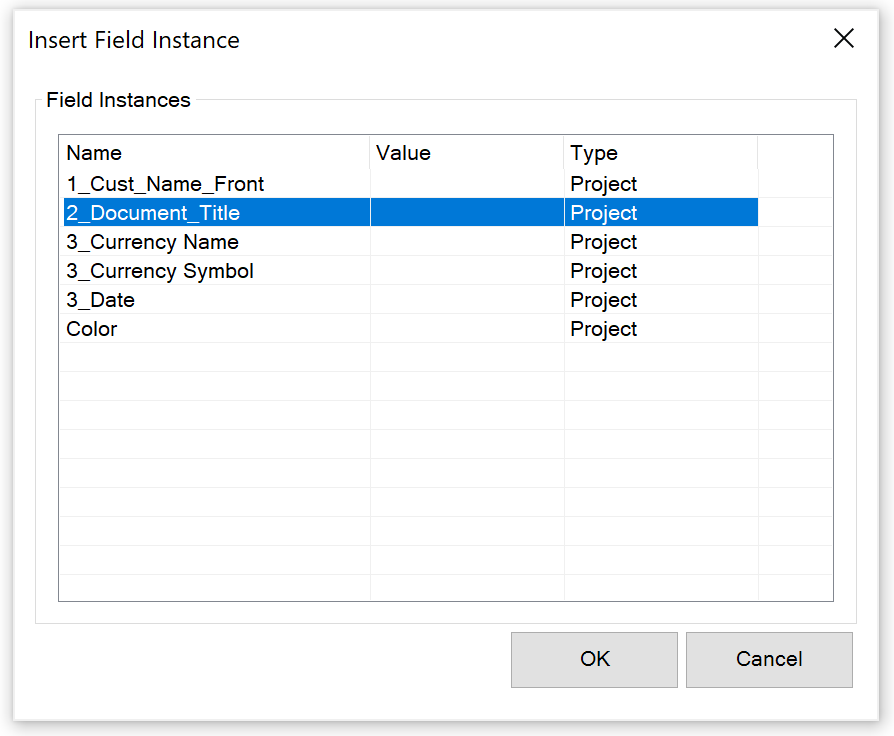This screenshot has width=894, height=736.
Task: Click the Value cell of 3_Currency Symbol row
Action: 467,271
